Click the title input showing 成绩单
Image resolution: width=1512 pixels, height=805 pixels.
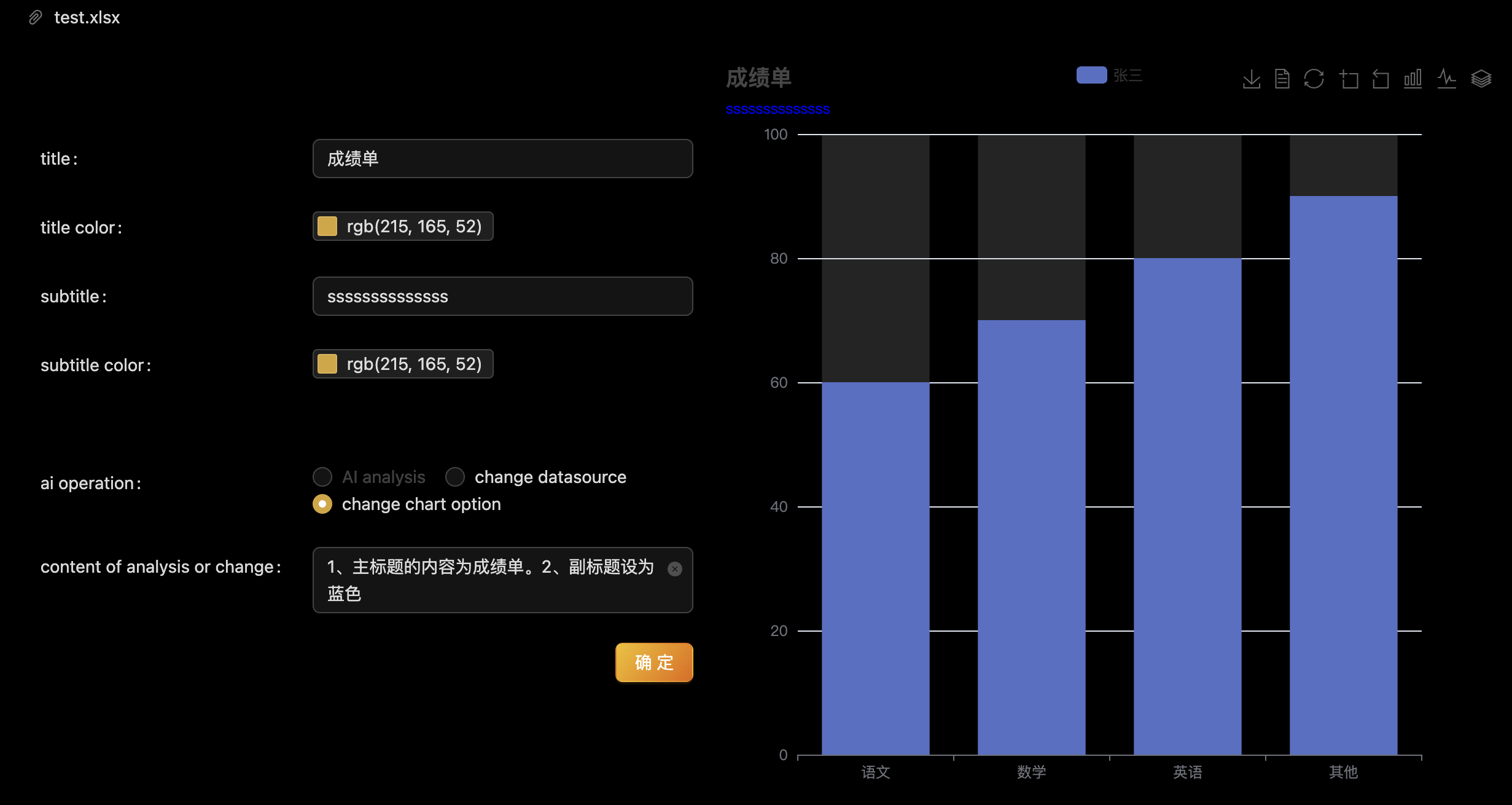[x=502, y=159]
